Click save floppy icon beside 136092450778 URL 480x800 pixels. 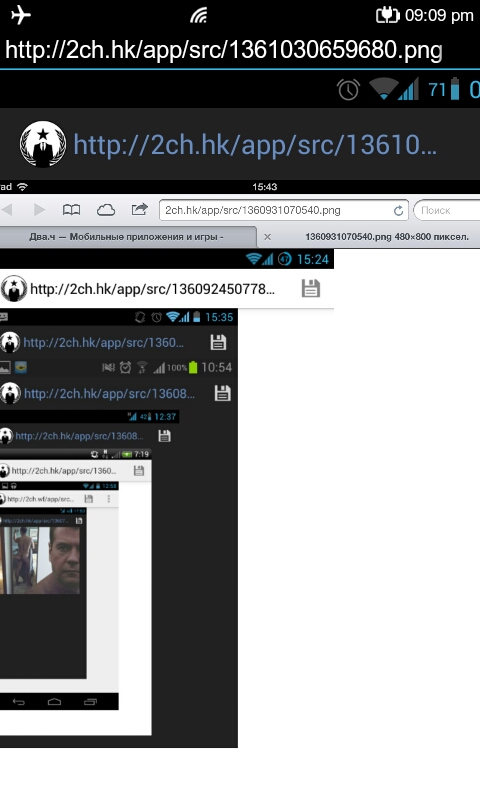pos(311,288)
